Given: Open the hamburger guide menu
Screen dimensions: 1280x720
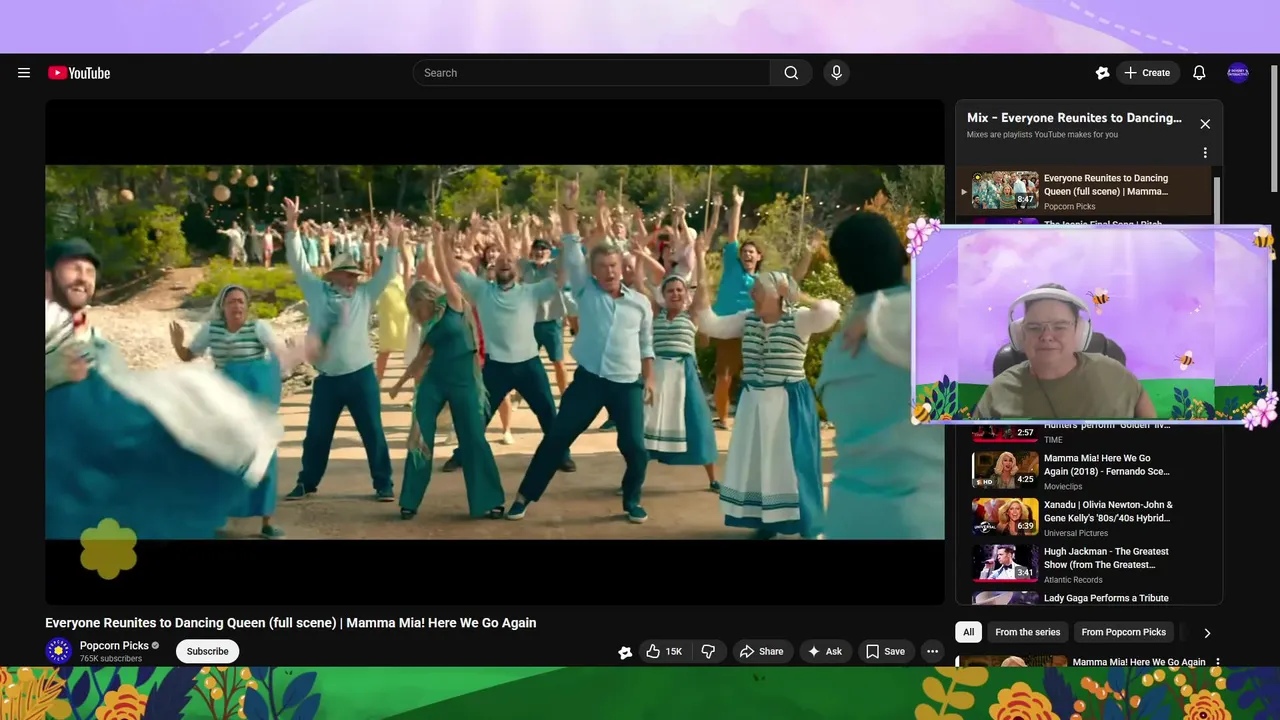Looking at the screenshot, I should pos(24,73).
